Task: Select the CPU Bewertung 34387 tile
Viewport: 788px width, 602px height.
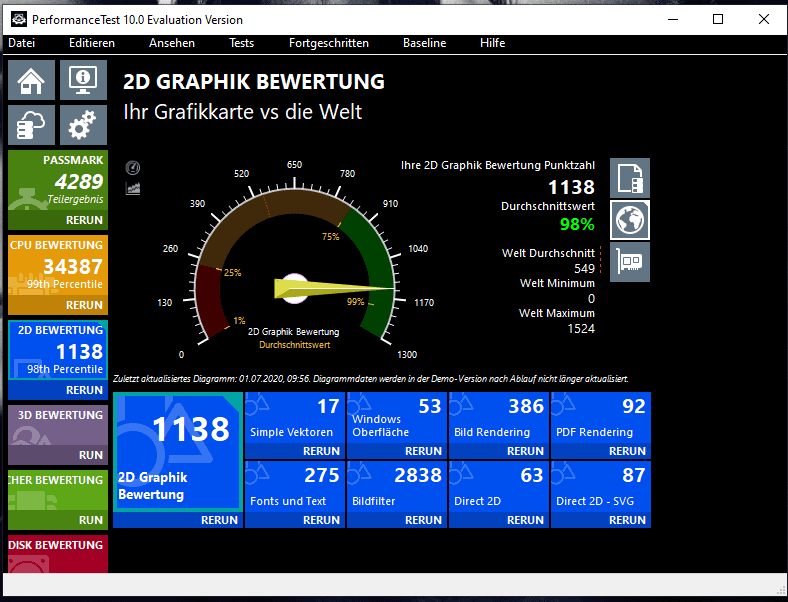Action: pyautogui.click(x=58, y=266)
